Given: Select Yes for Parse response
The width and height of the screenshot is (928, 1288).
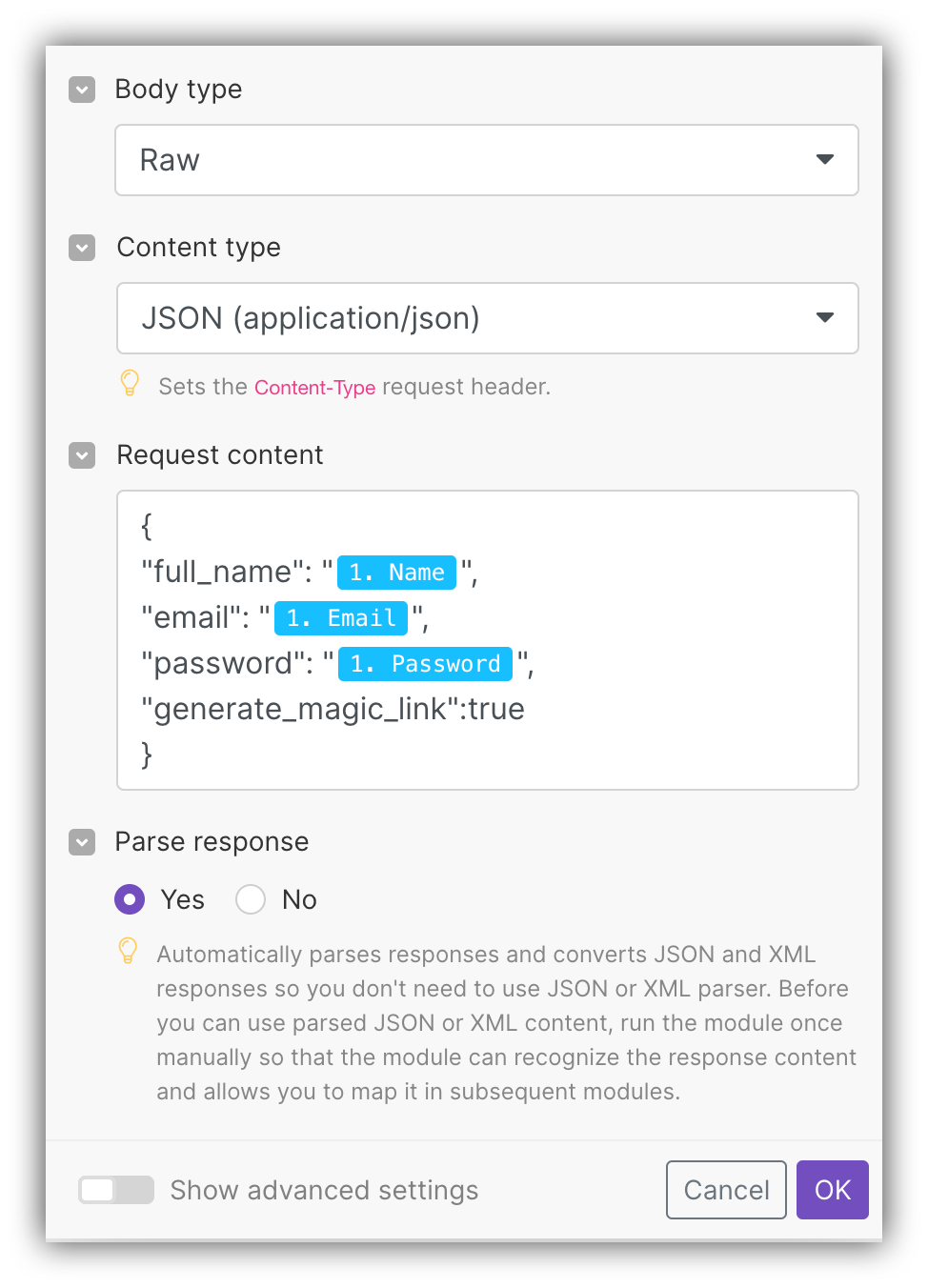Looking at the screenshot, I should [130, 899].
